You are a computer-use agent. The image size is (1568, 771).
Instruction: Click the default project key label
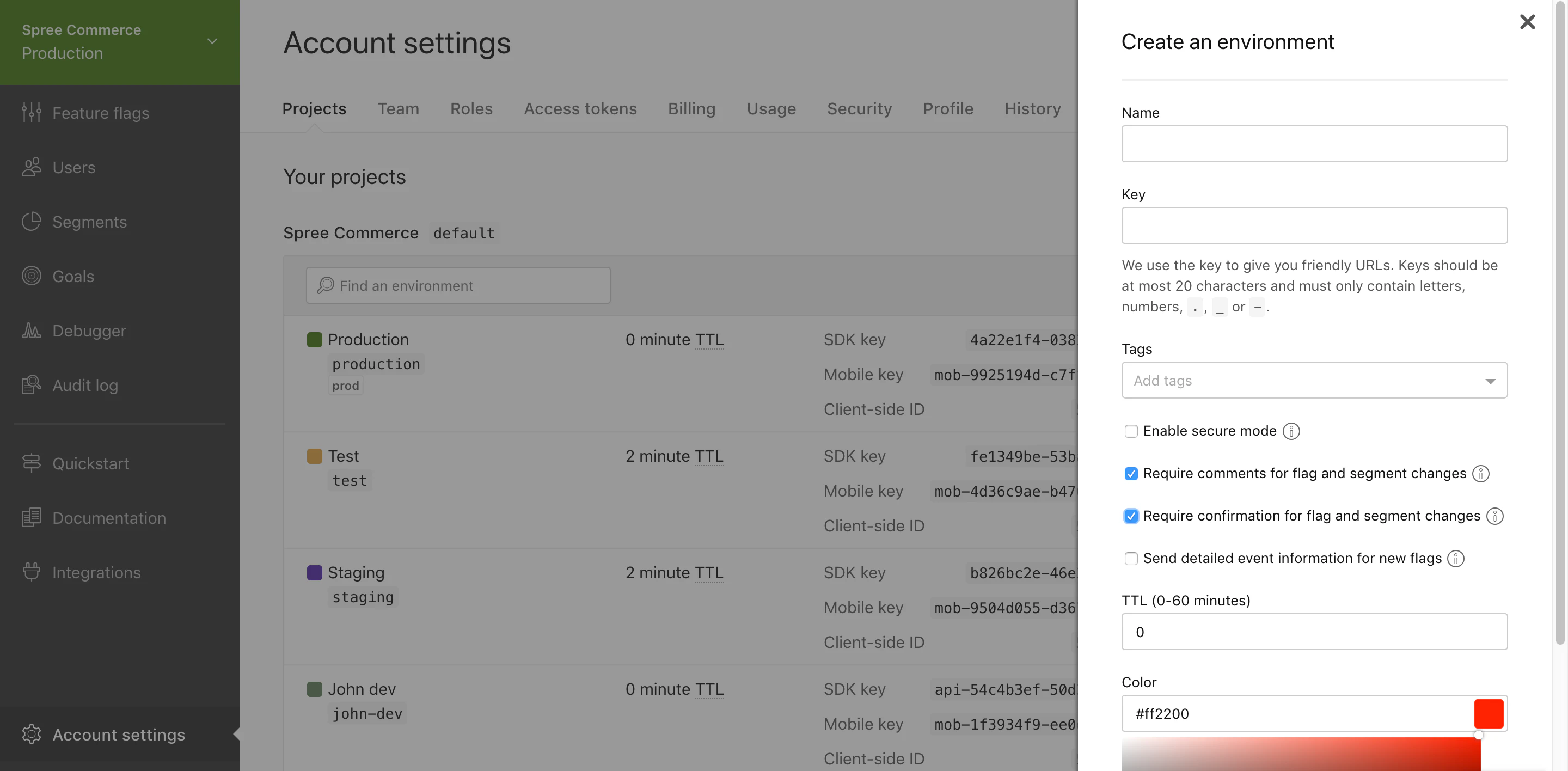coord(464,233)
